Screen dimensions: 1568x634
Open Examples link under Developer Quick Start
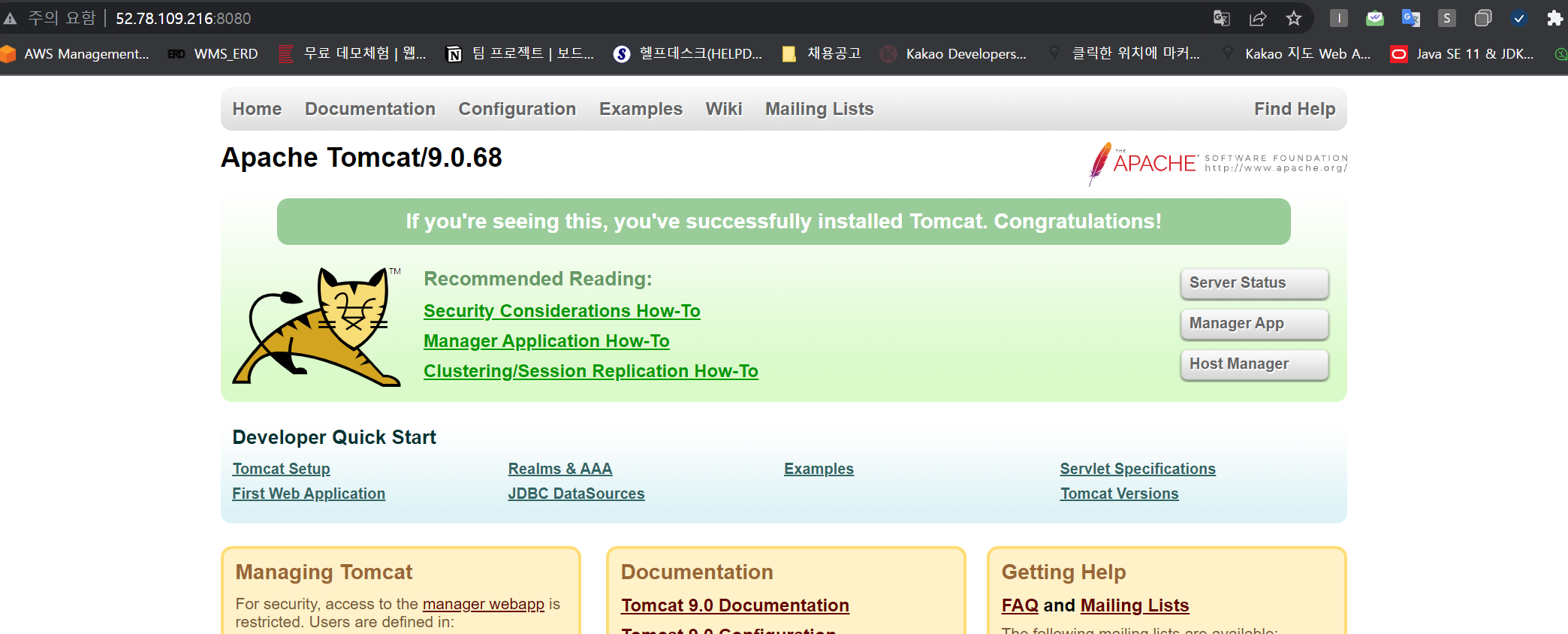[x=819, y=469]
